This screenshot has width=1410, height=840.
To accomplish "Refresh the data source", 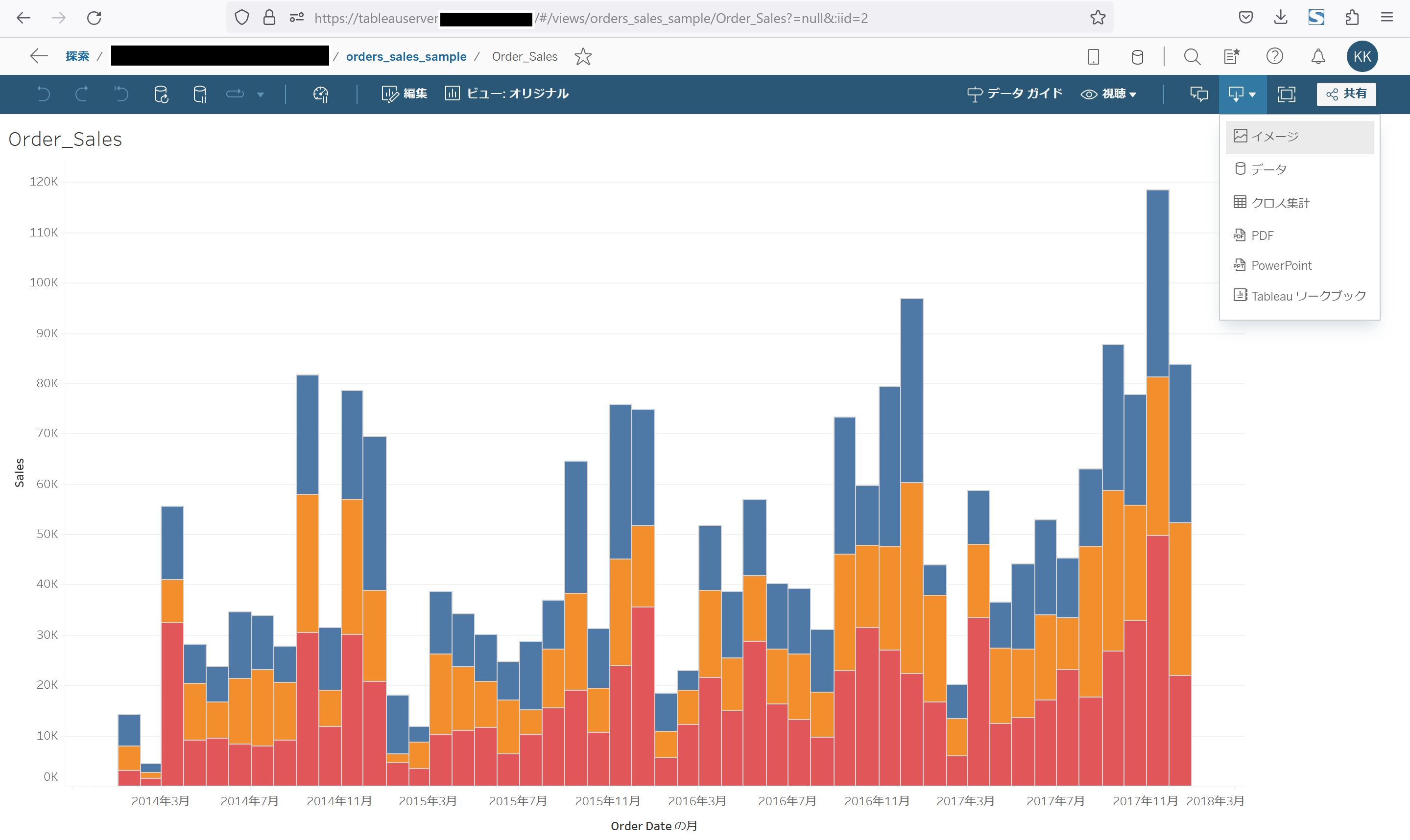I will click(160, 94).
